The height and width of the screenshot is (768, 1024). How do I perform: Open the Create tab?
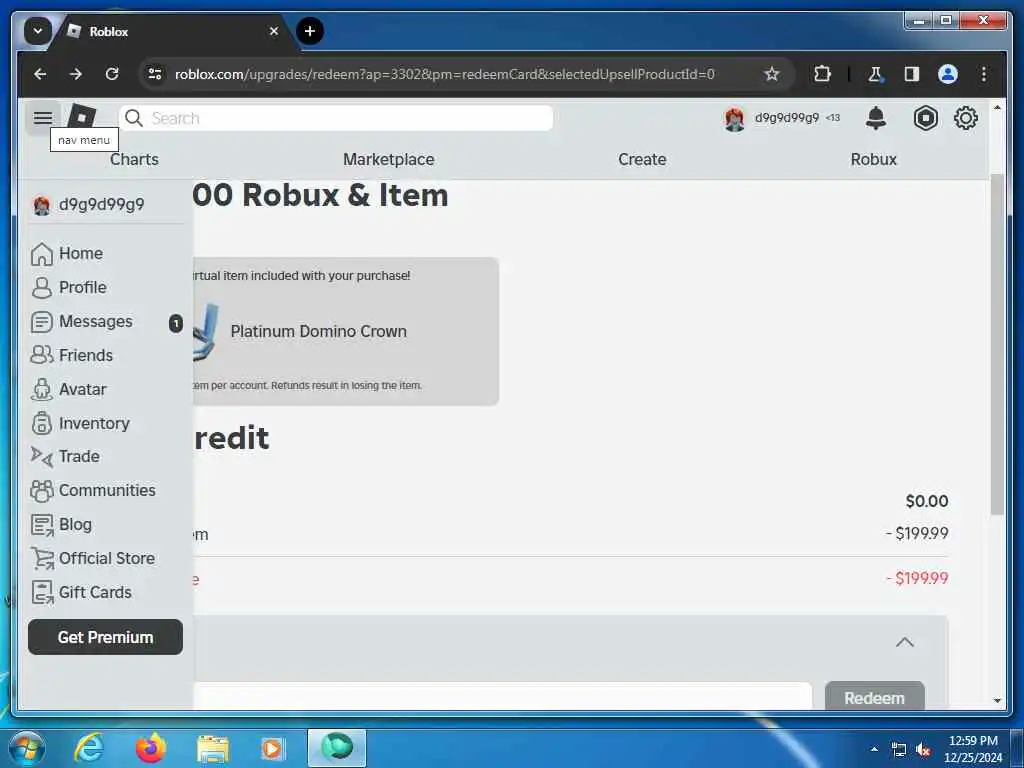point(642,159)
